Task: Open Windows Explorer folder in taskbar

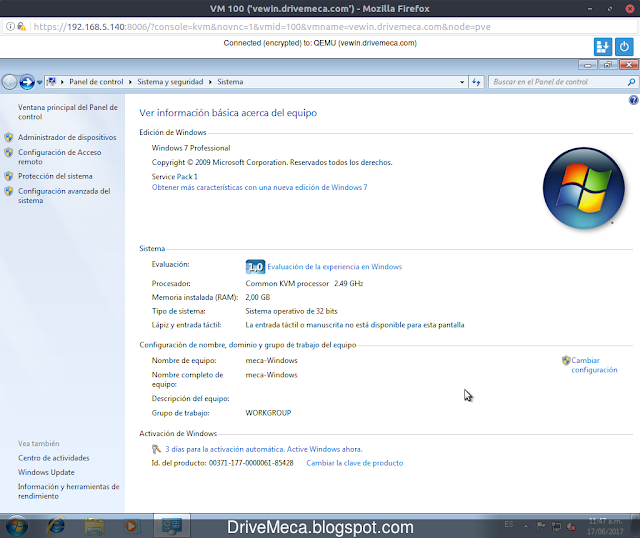Action: pos(94,526)
